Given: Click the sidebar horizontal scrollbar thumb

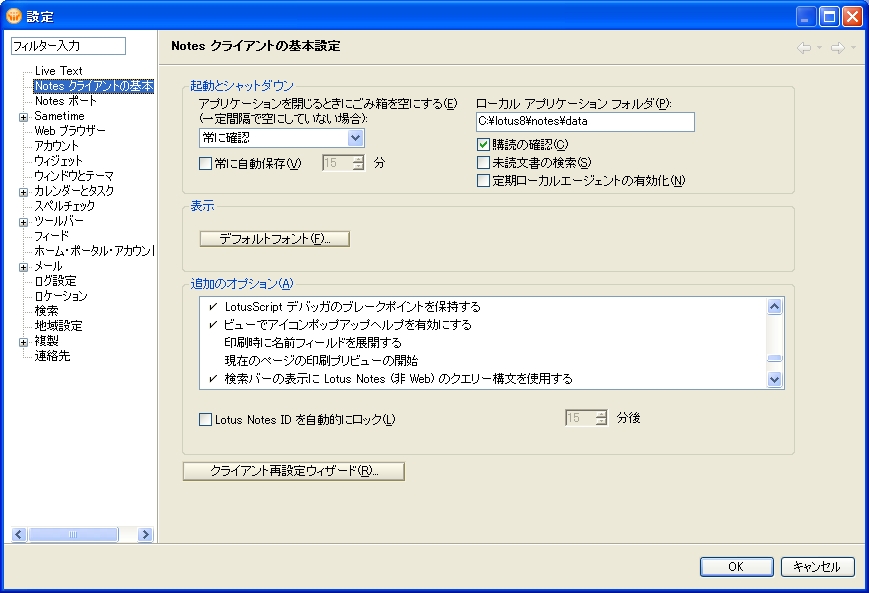Looking at the screenshot, I should tap(73, 535).
